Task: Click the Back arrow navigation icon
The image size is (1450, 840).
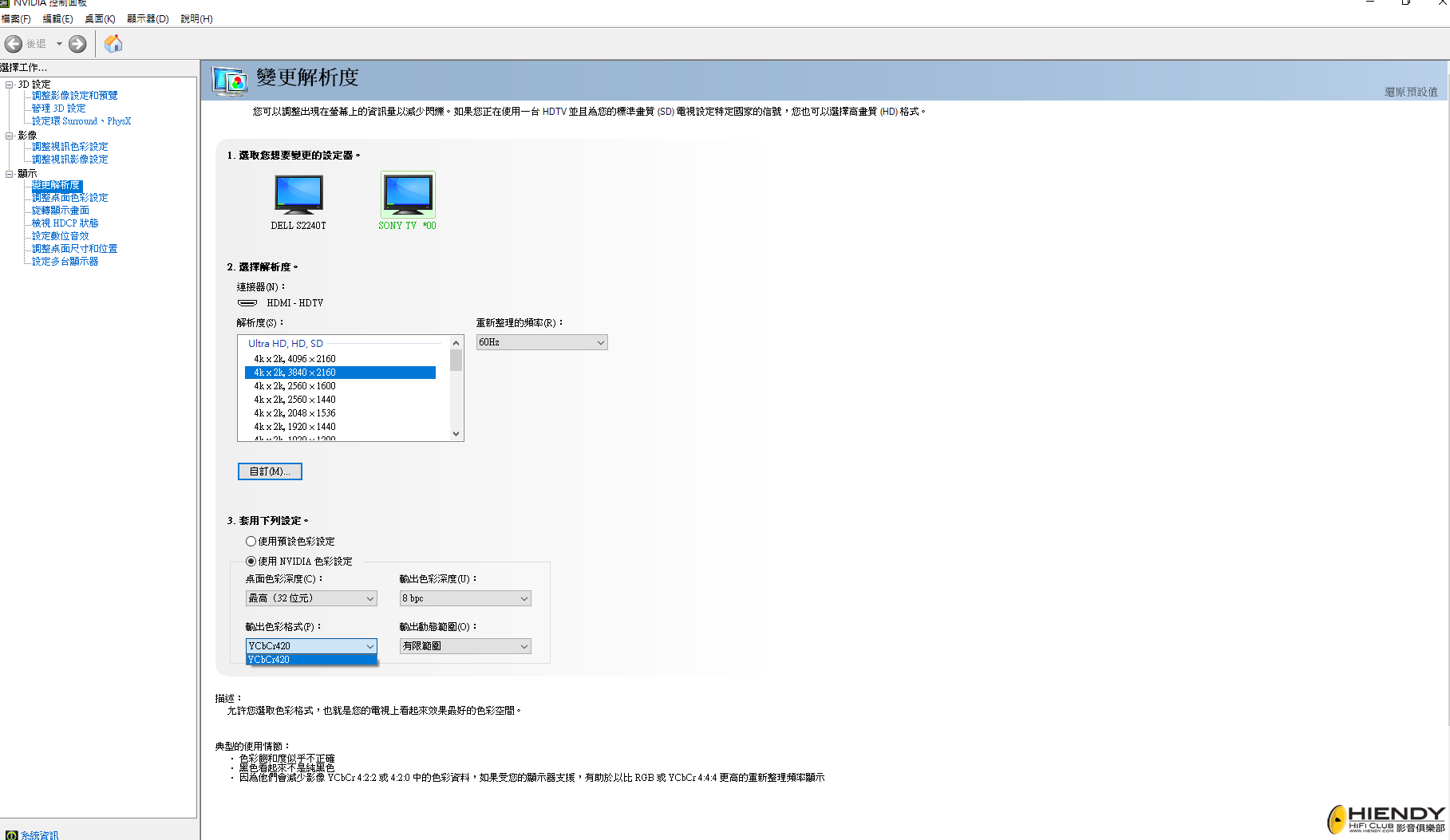Action: 14,44
